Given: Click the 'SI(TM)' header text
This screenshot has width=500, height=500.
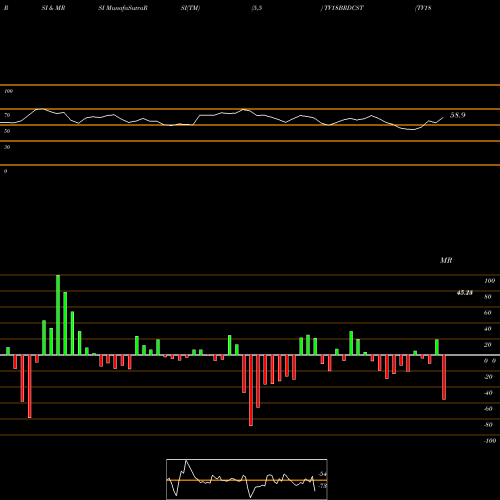Looking at the screenshot, I should 190,8.
